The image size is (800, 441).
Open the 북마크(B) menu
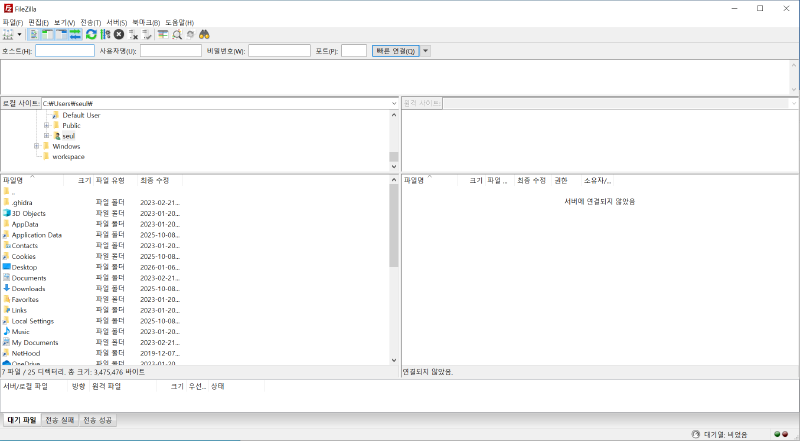(146, 22)
